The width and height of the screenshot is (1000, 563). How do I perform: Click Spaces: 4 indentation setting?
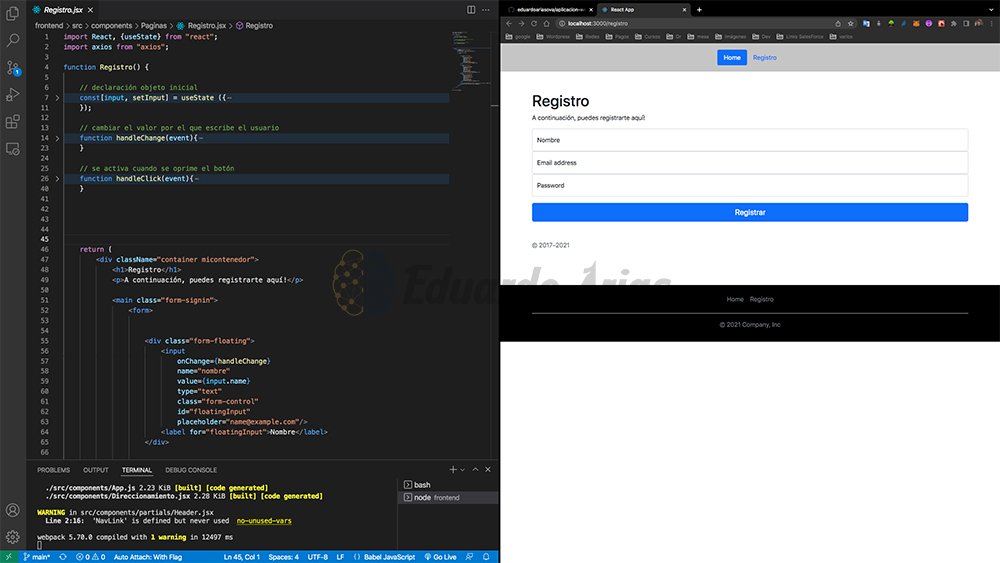pyautogui.click(x=283, y=557)
